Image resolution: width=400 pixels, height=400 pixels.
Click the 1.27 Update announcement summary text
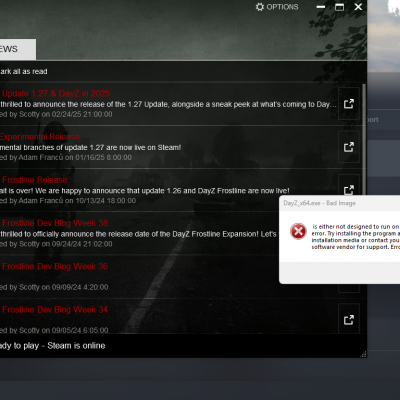[x=168, y=104]
